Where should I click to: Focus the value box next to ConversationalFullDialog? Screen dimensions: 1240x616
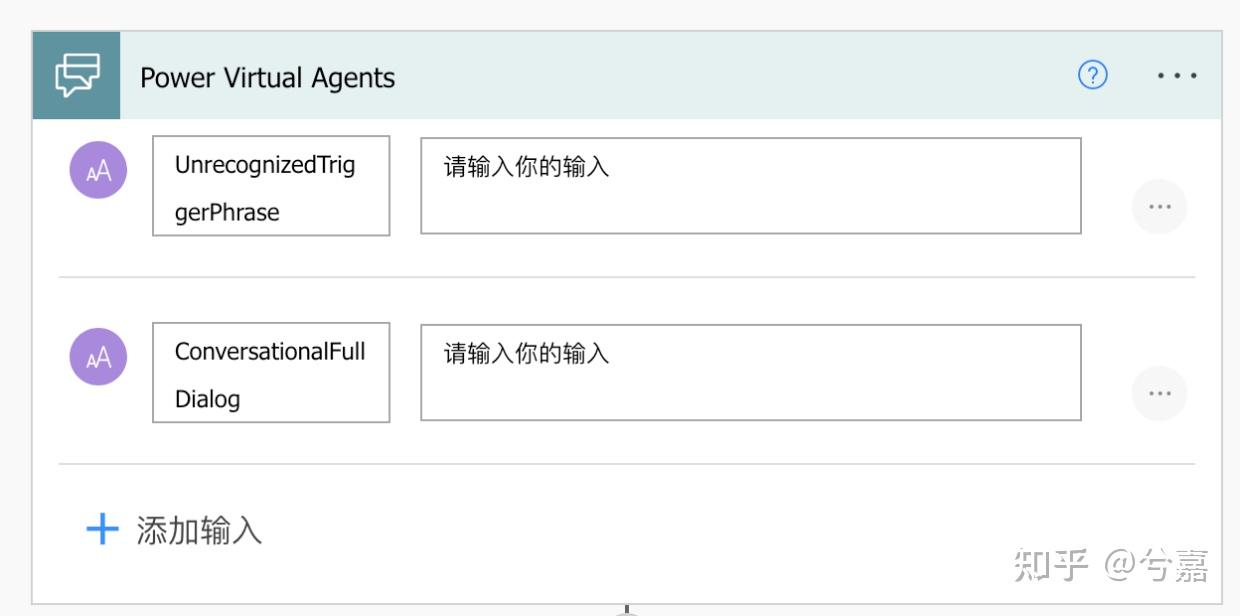(750, 372)
